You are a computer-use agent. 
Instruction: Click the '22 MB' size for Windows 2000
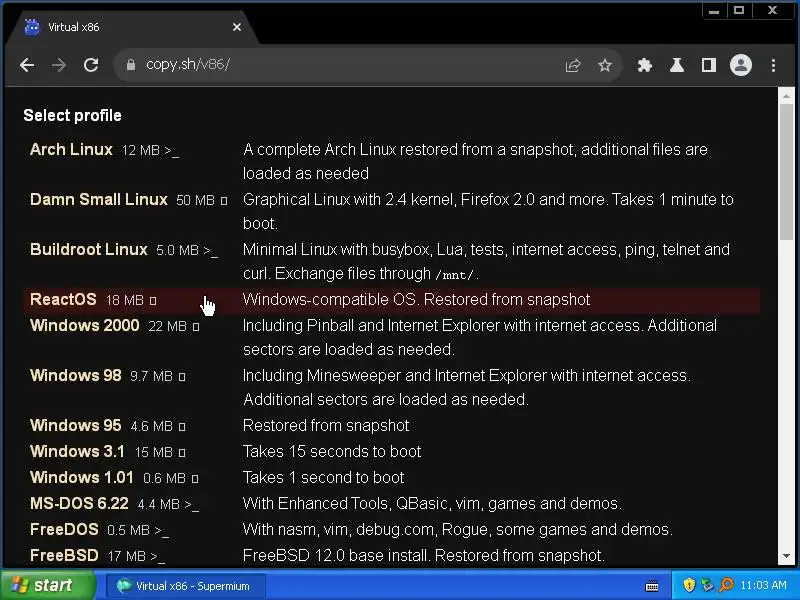tap(168, 327)
